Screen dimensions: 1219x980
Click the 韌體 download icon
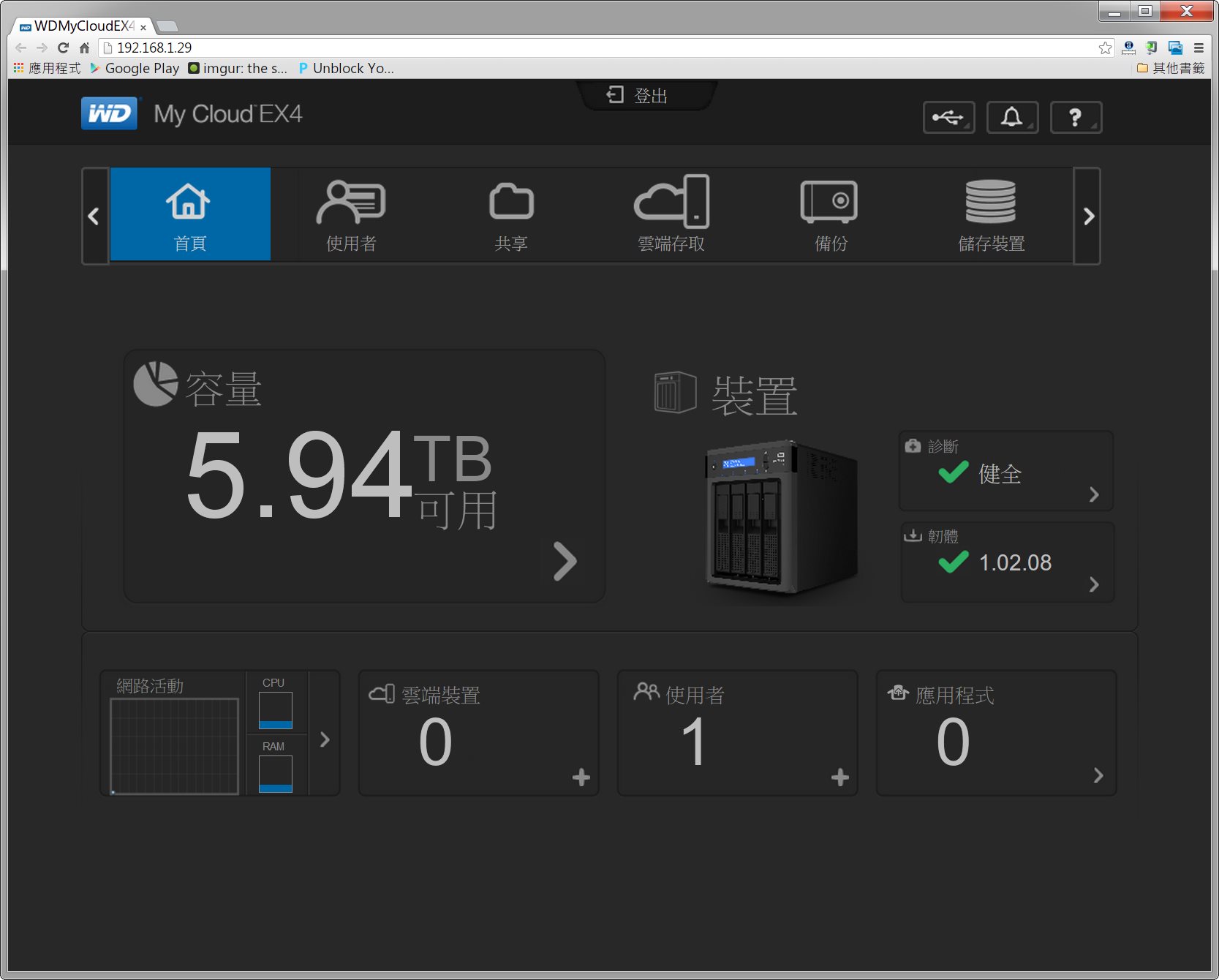coord(913,535)
